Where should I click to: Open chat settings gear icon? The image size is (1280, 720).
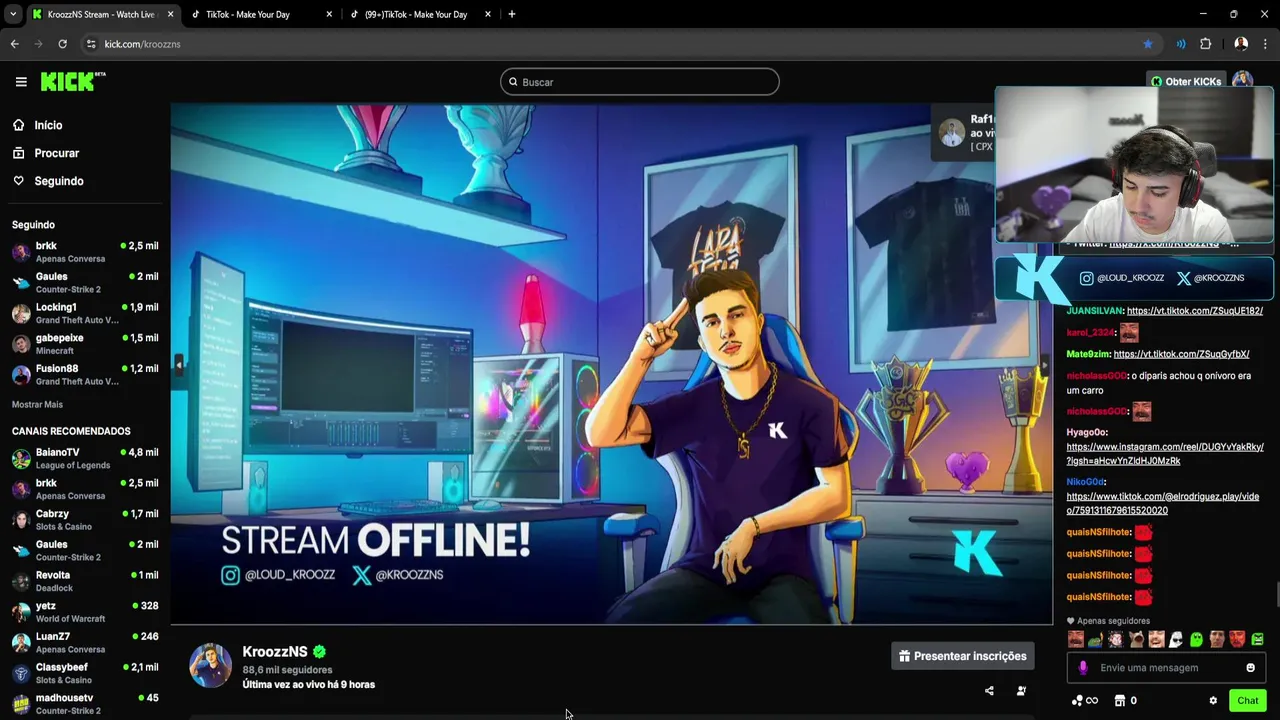1213,701
